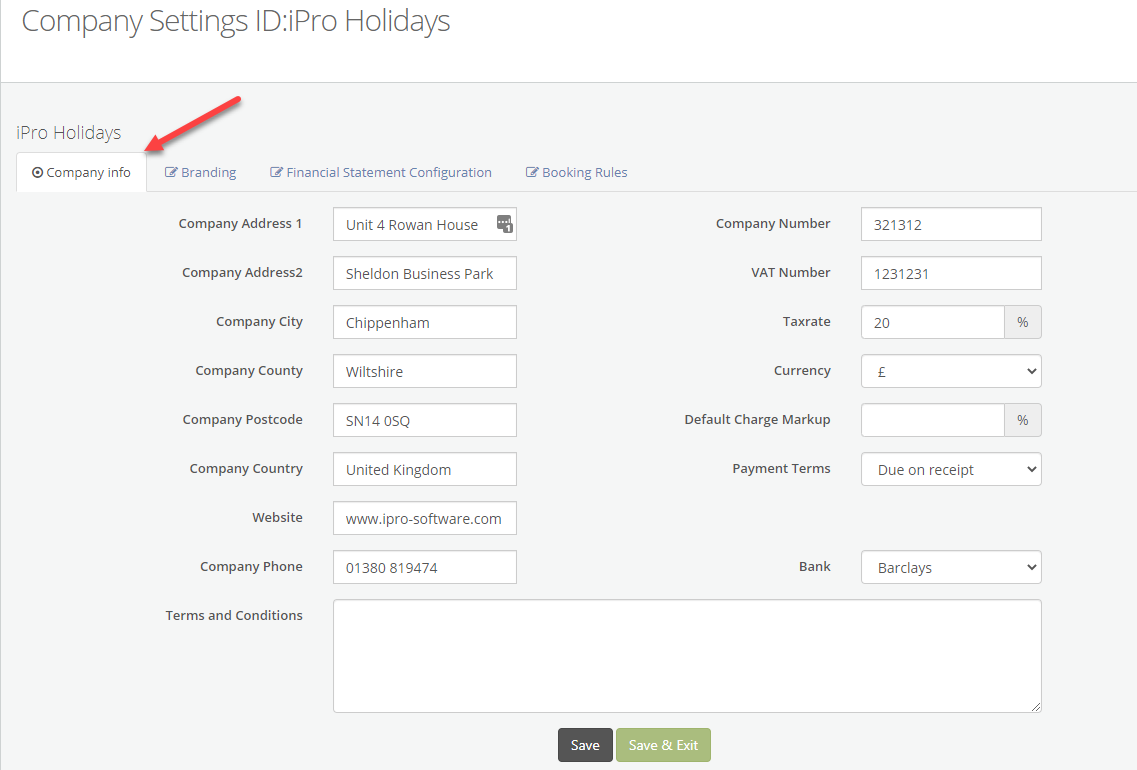Click the empty Default Charge Markup field
The image size is (1137, 770).
pos(933,420)
